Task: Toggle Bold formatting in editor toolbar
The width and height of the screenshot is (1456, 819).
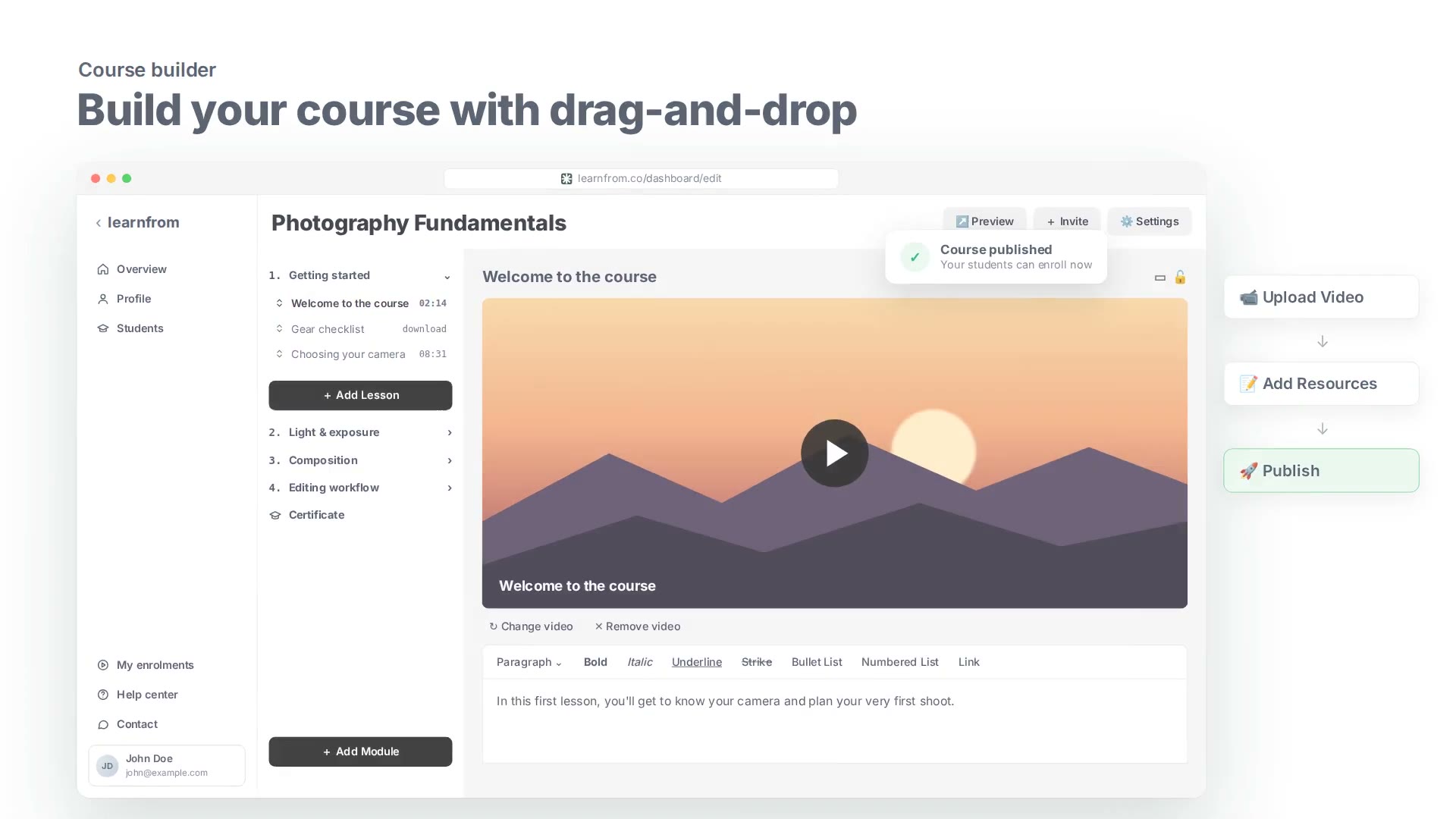Action: click(595, 662)
